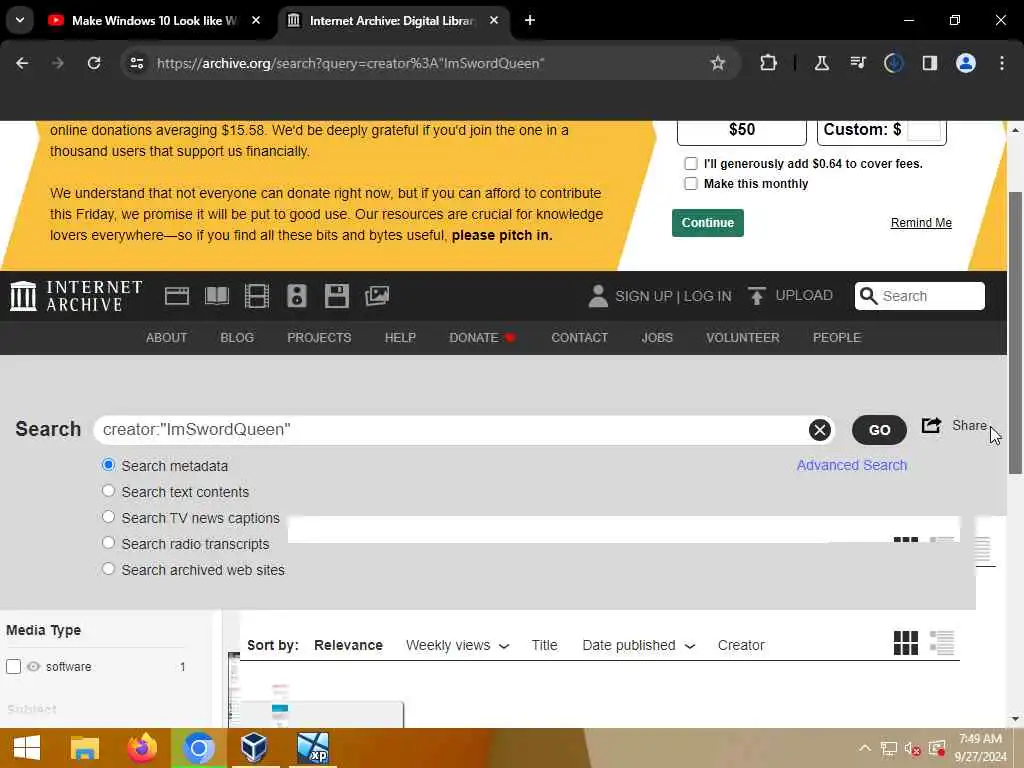The width and height of the screenshot is (1024, 768).
Task: Select Search metadata radio button
Action: [x=108, y=465]
